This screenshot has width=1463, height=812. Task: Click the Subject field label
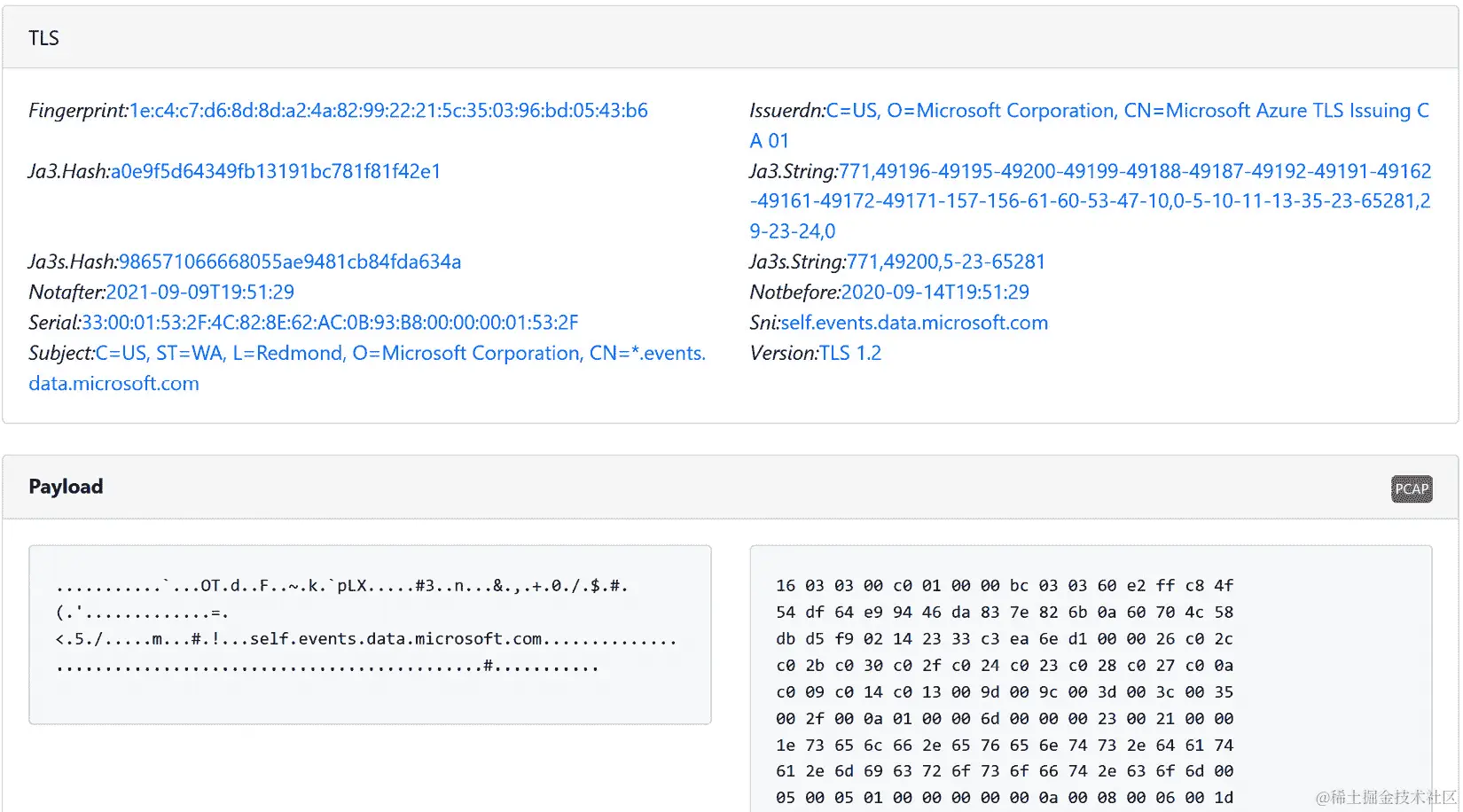[61, 353]
